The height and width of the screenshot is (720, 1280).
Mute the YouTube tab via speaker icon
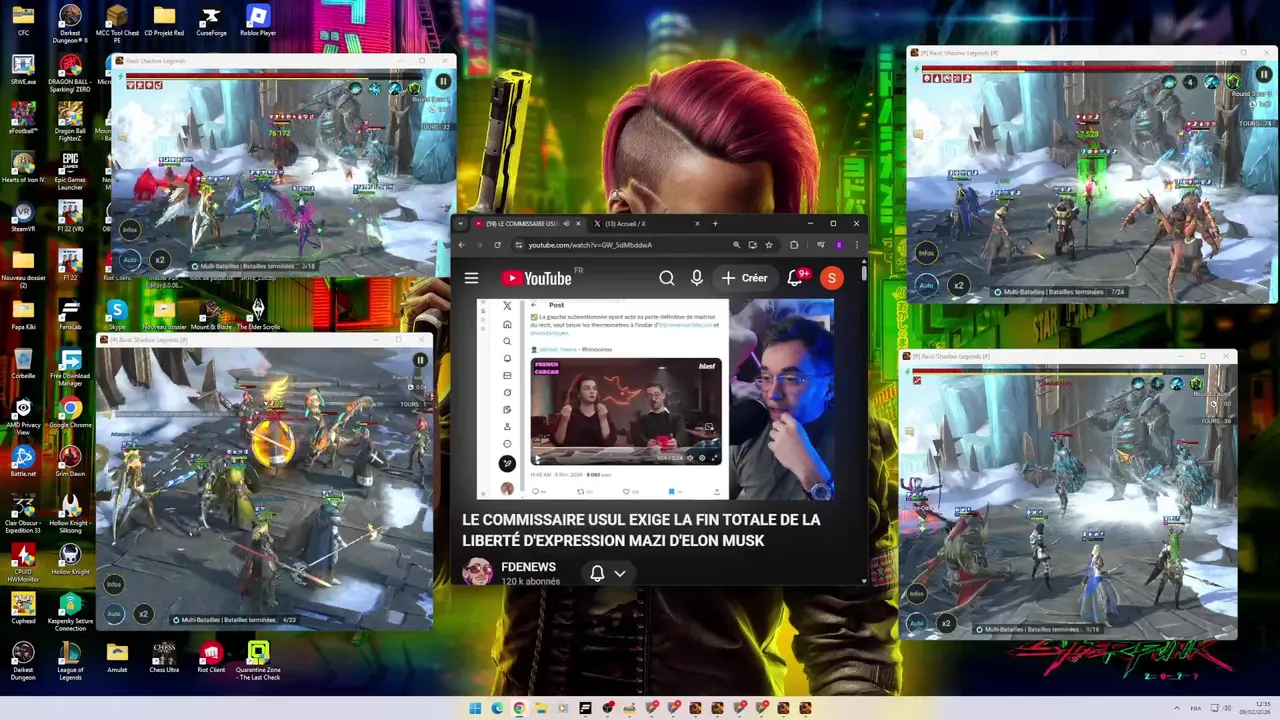[566, 224]
